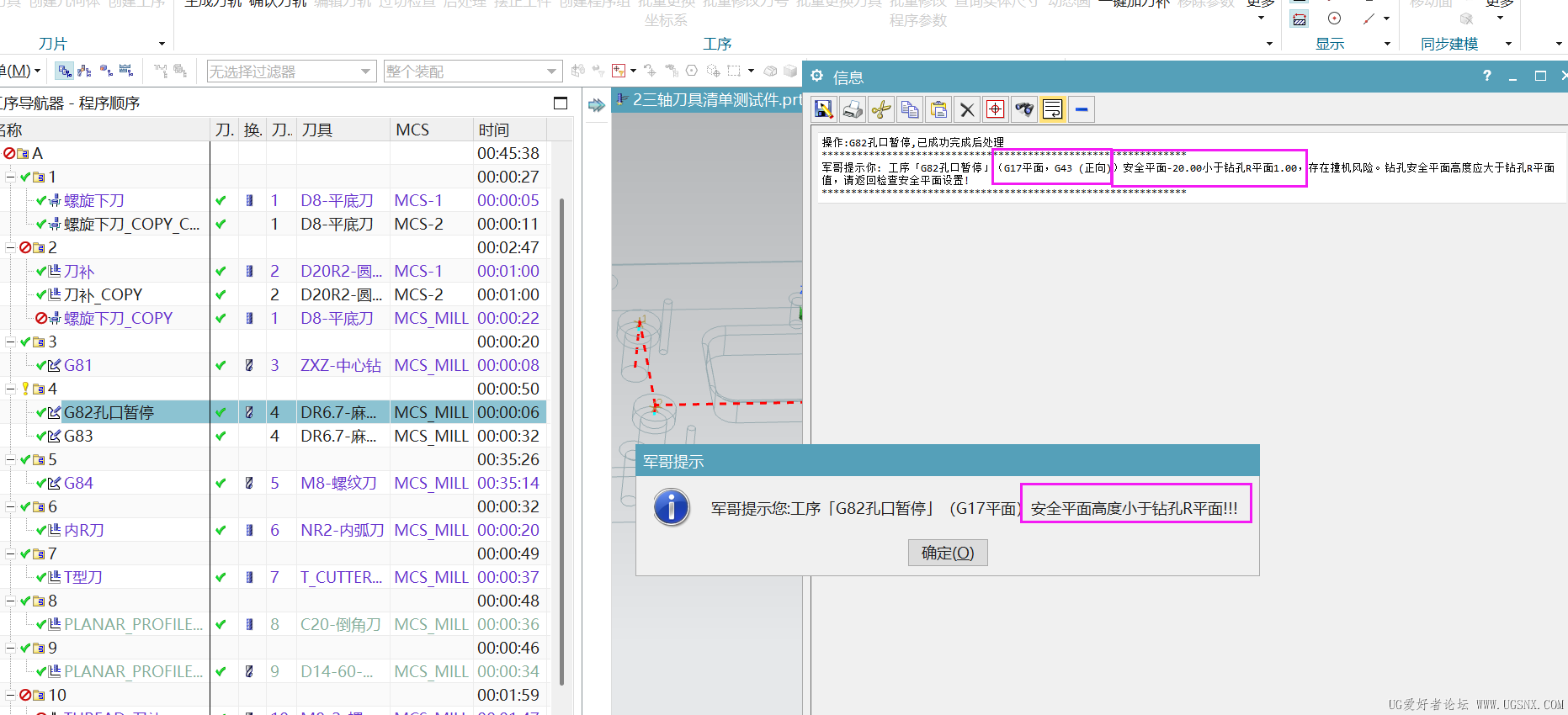Click blue minus icon in 信息 toolbar
1568x715 pixels.
click(x=1082, y=109)
